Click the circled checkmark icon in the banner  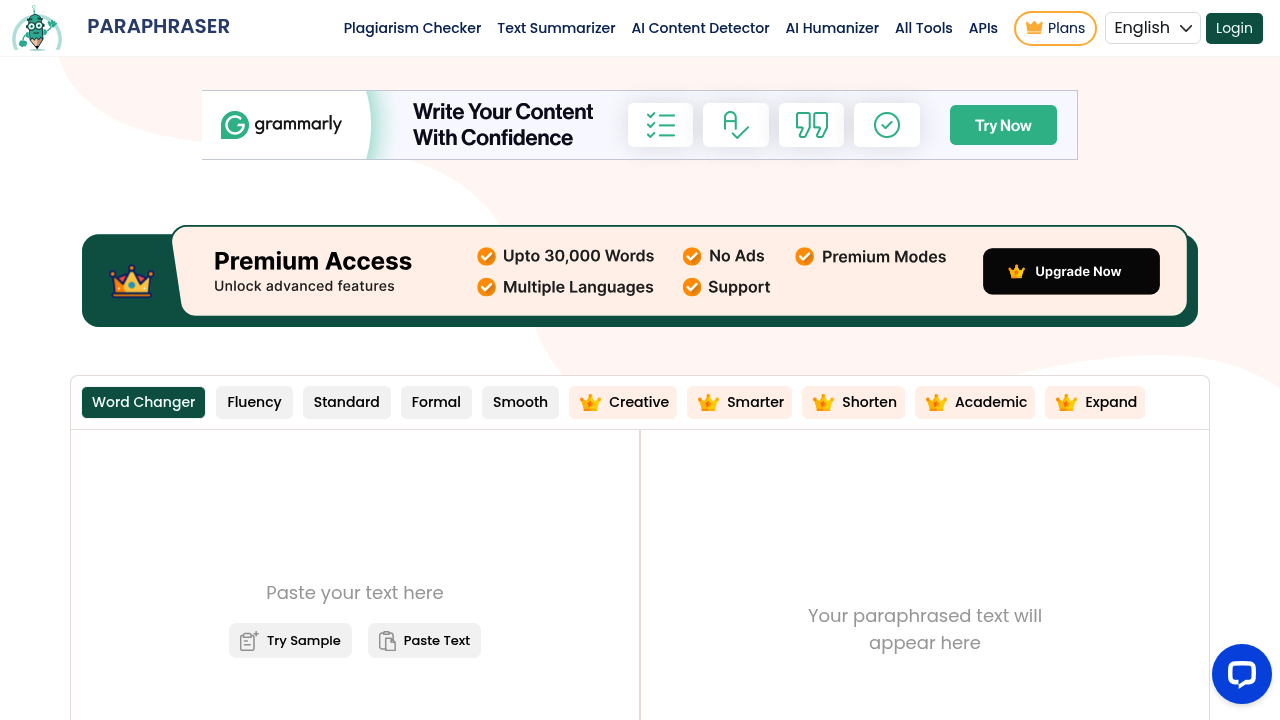tap(887, 125)
